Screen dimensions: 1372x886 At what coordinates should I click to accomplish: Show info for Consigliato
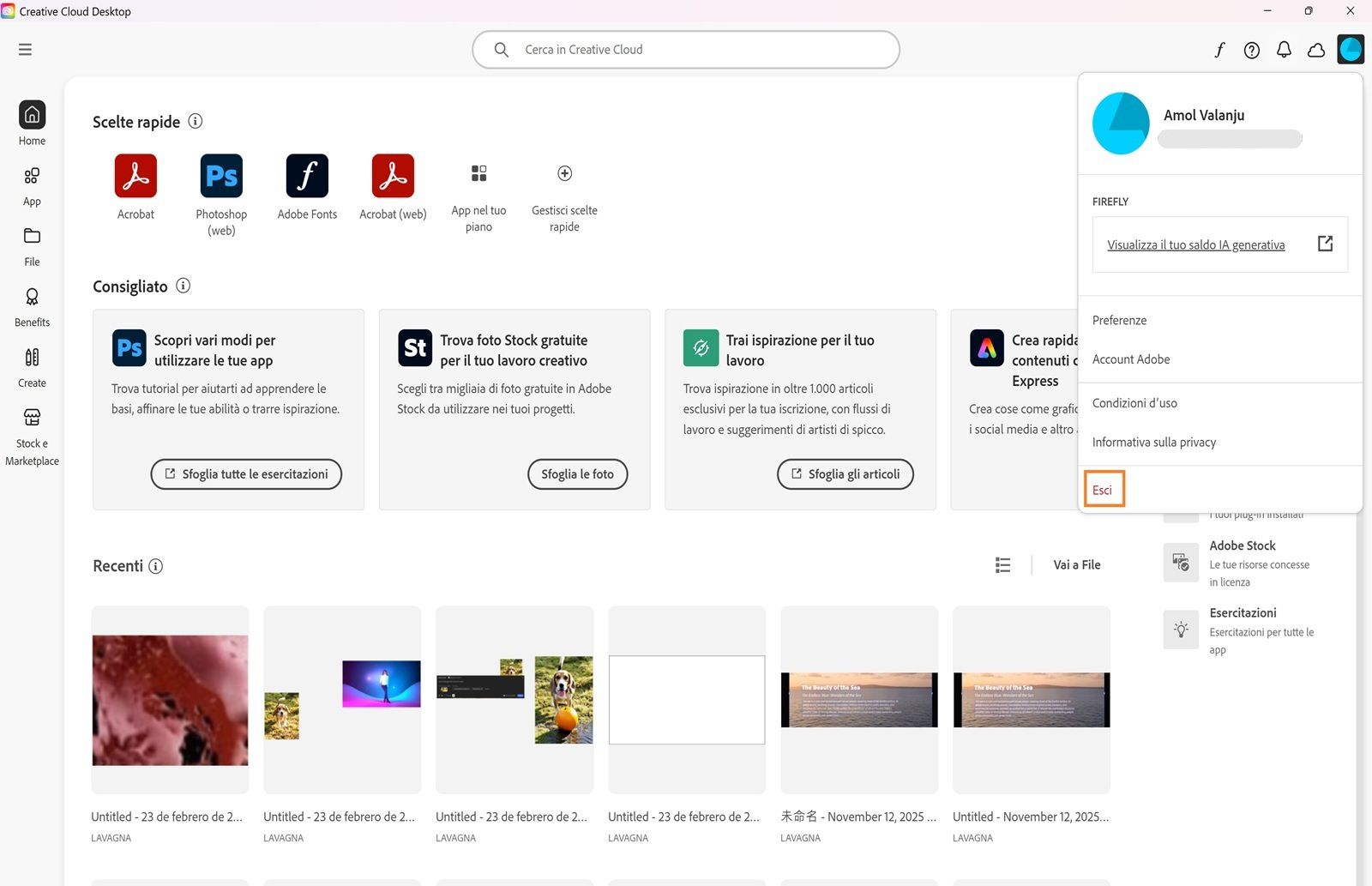tap(183, 286)
